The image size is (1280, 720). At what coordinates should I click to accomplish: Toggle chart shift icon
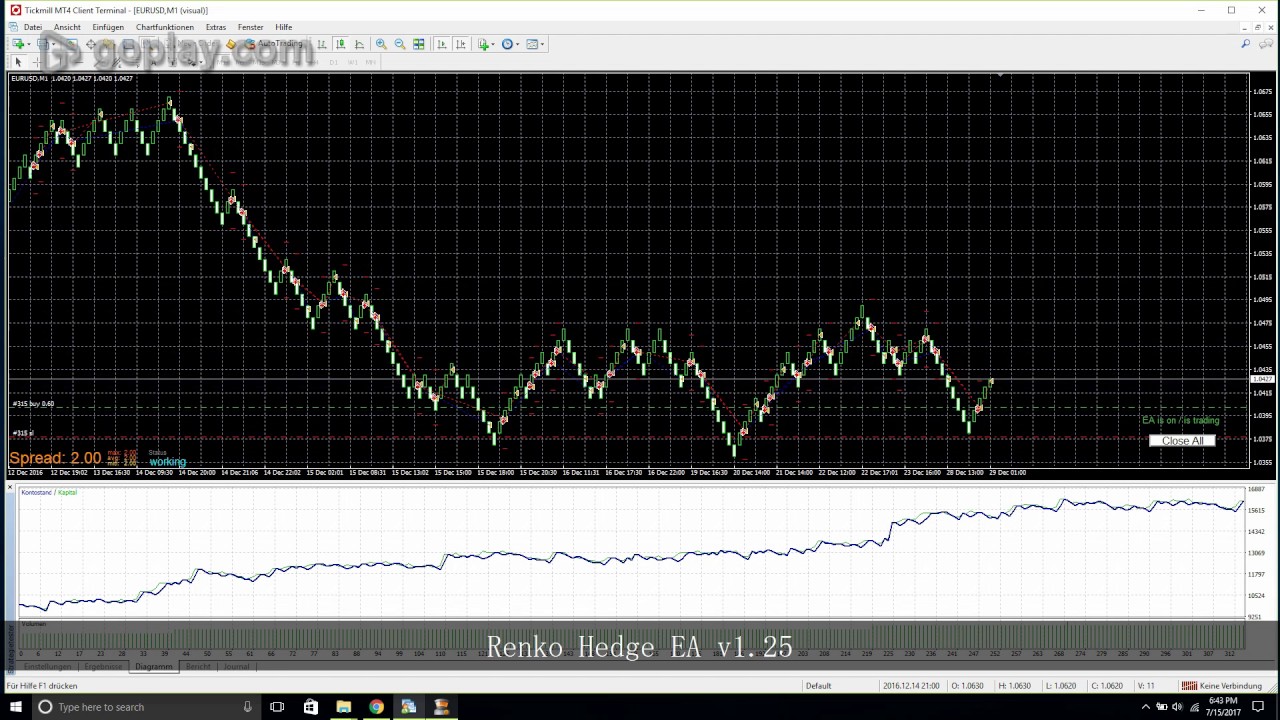(x=461, y=44)
